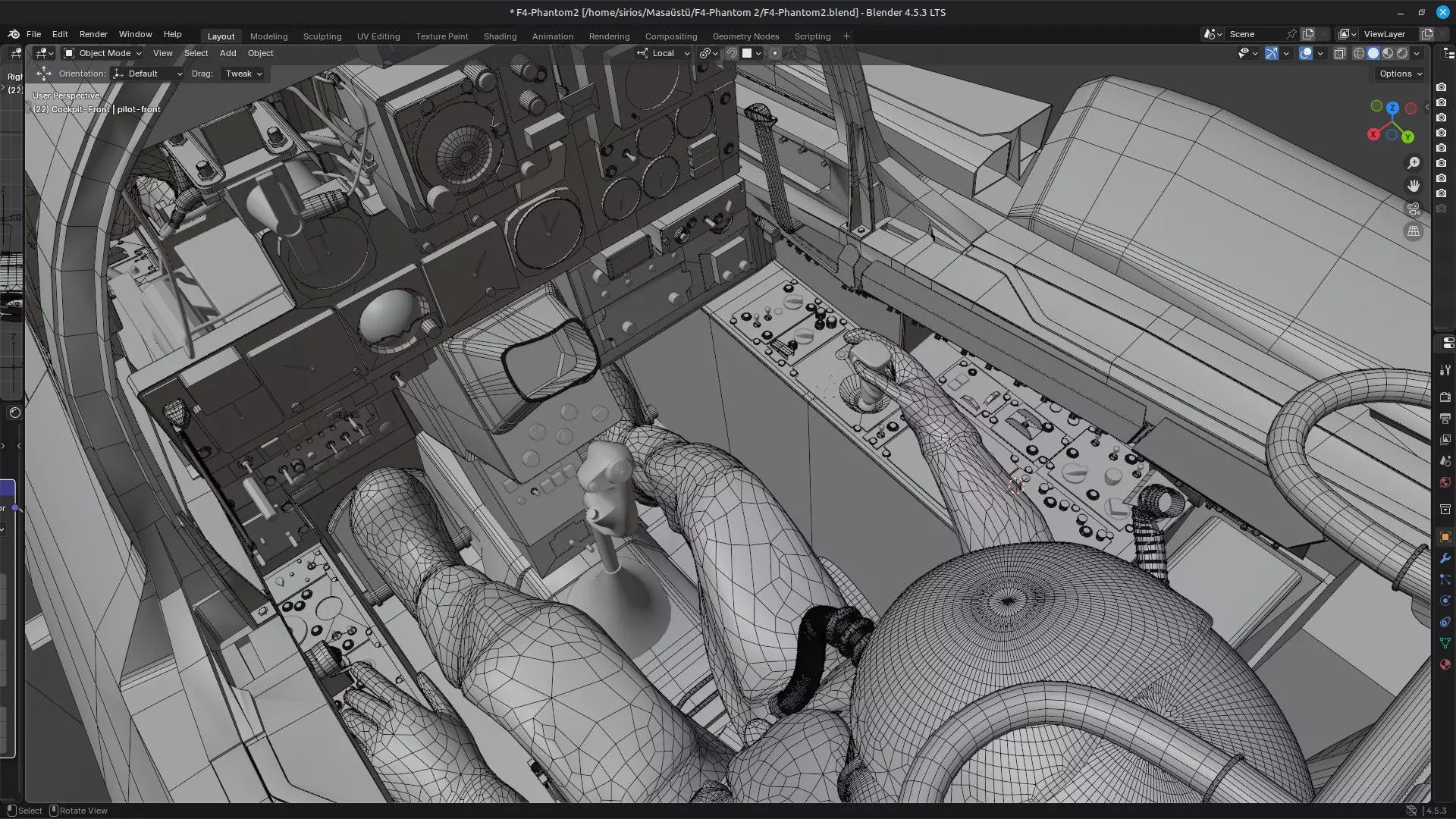1456x819 pixels.
Task: Toggle snapping magnet icon
Action: tap(732, 53)
